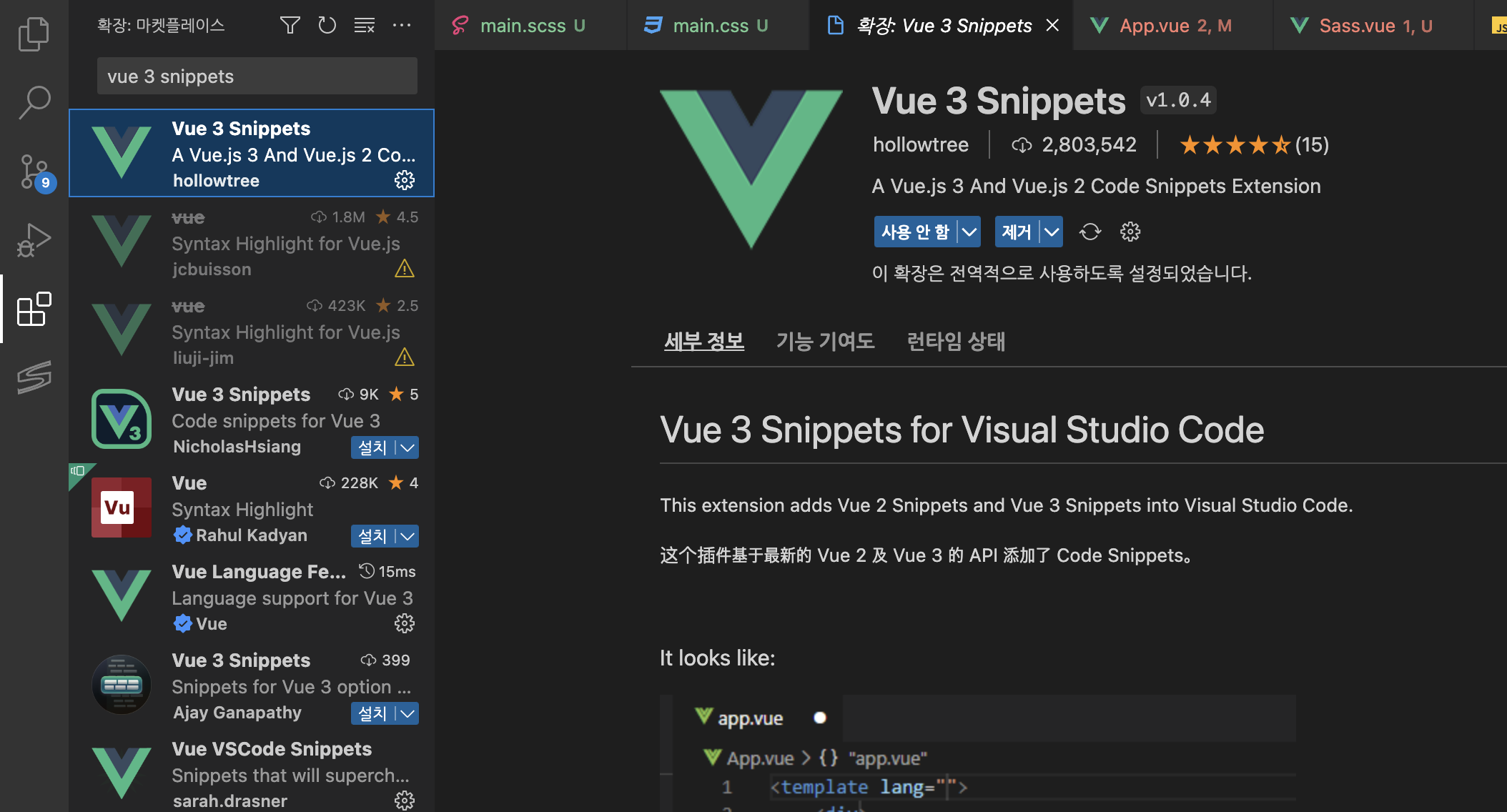Viewport: 1507px width, 812px height.
Task: Open marketplace more actions ellipsis menu
Action: 402,26
